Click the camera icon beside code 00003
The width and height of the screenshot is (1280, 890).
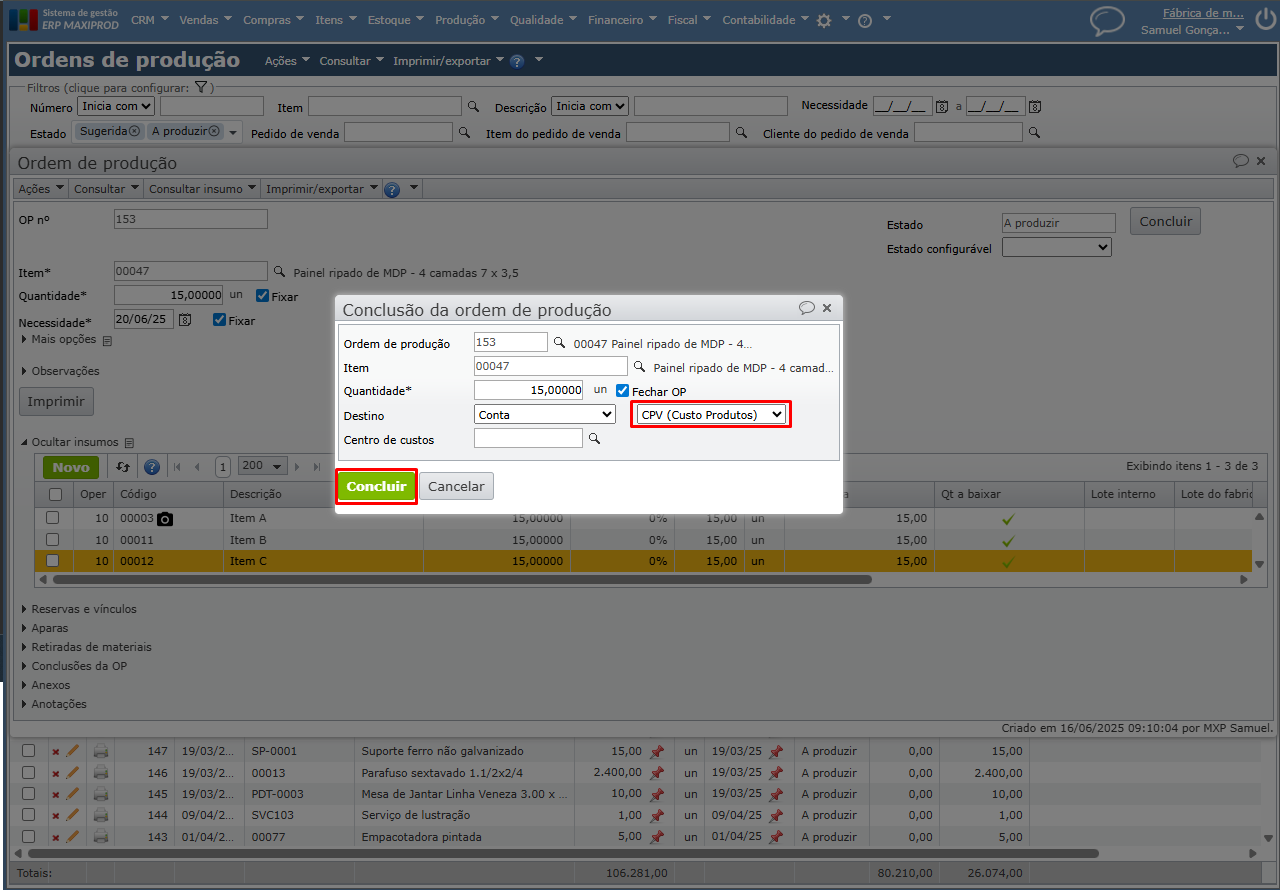coord(165,519)
